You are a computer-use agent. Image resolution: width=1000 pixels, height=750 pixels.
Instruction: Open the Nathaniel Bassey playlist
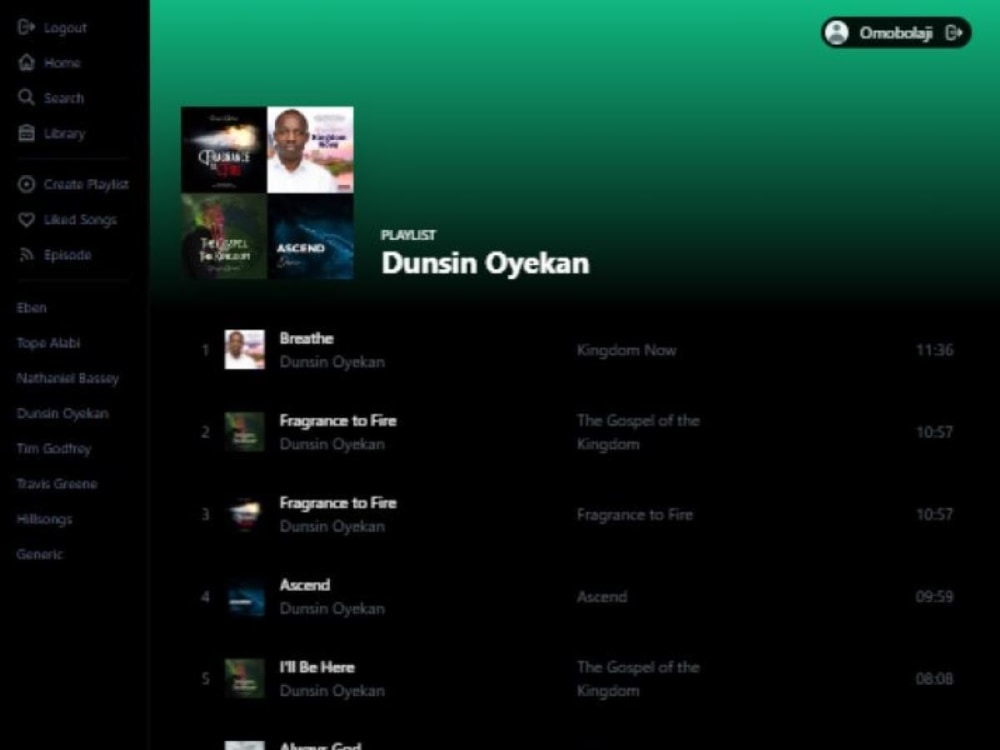coord(68,378)
